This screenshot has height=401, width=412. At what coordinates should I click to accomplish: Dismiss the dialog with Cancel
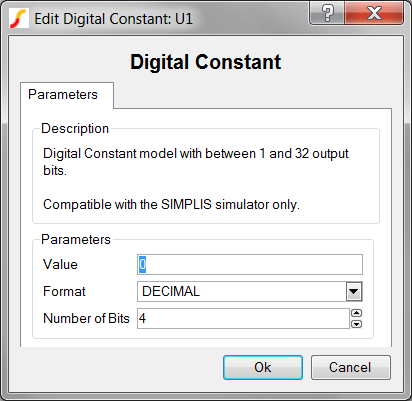(x=350, y=367)
